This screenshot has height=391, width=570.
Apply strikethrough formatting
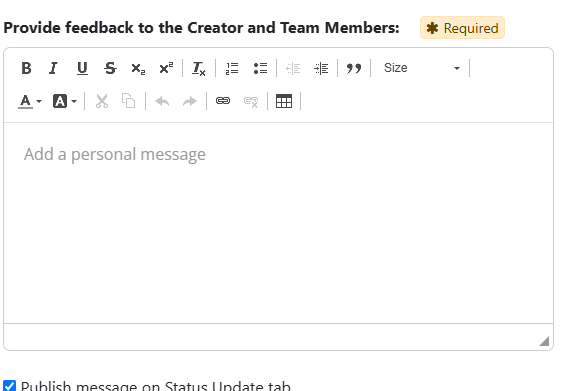coord(110,68)
